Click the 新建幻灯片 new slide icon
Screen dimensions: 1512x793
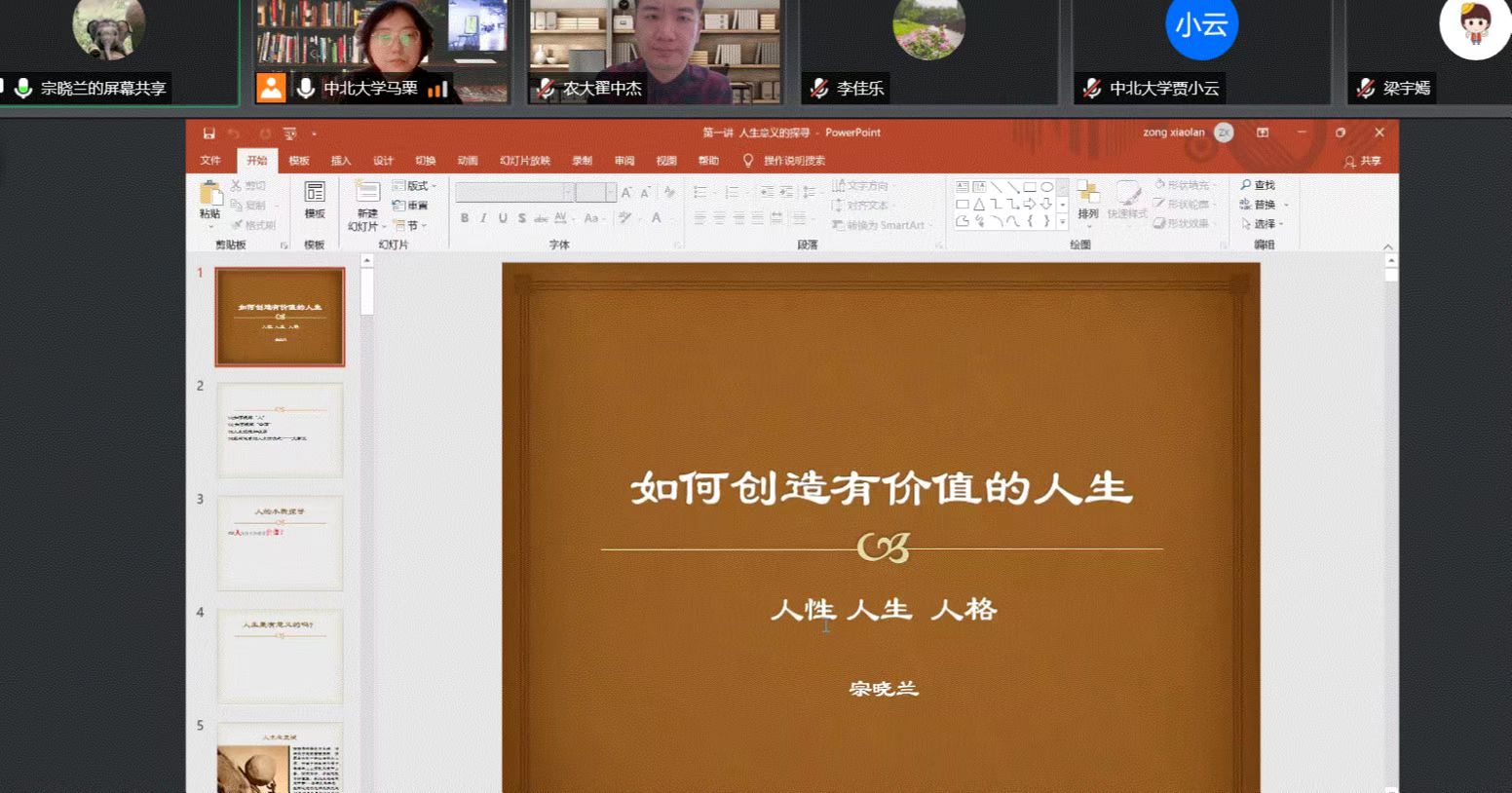[x=367, y=195]
